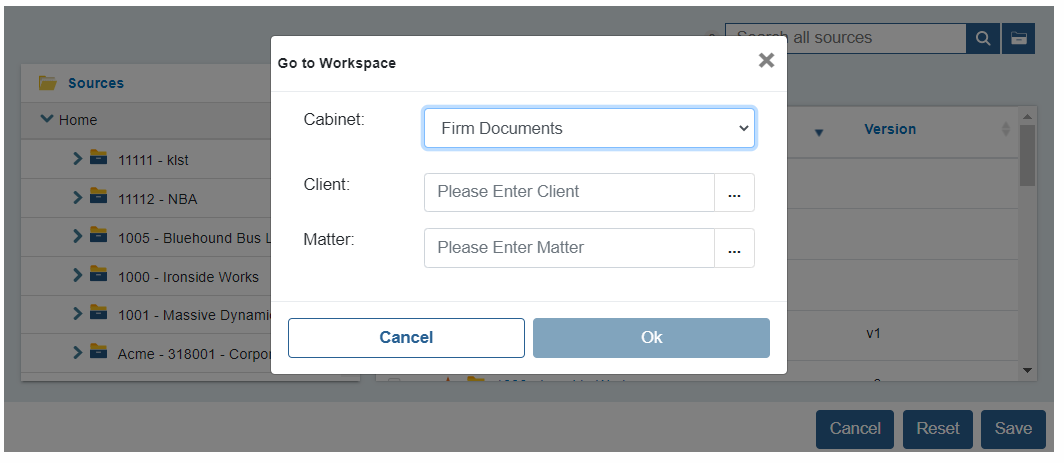Click the 11112 - NBA folder icon
This screenshot has height=463, width=1064.
pyautogui.click(x=98, y=198)
